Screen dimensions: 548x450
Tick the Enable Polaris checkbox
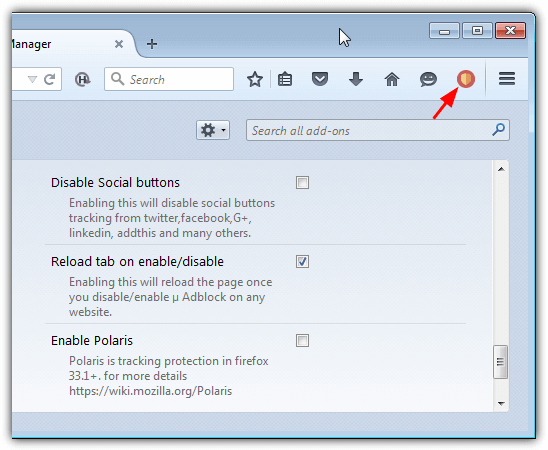pos(302,340)
